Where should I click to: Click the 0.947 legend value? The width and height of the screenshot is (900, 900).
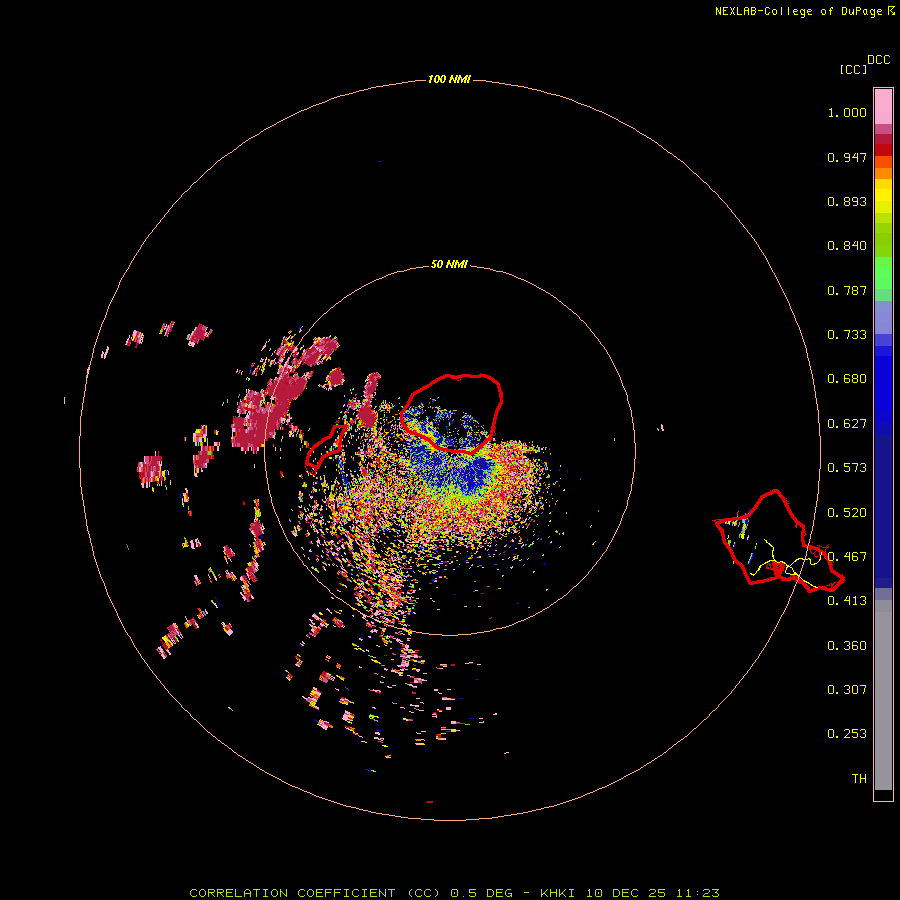(847, 157)
